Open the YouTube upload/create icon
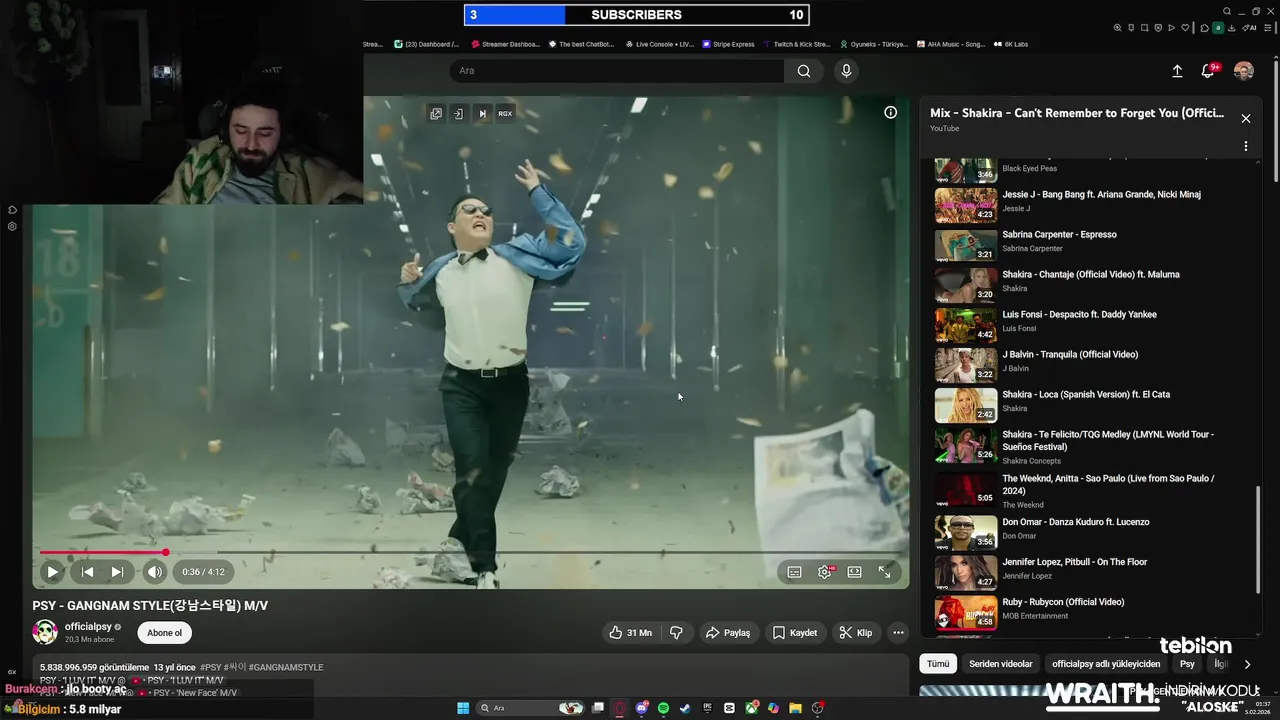The width and height of the screenshot is (1280, 720). (x=1177, y=71)
